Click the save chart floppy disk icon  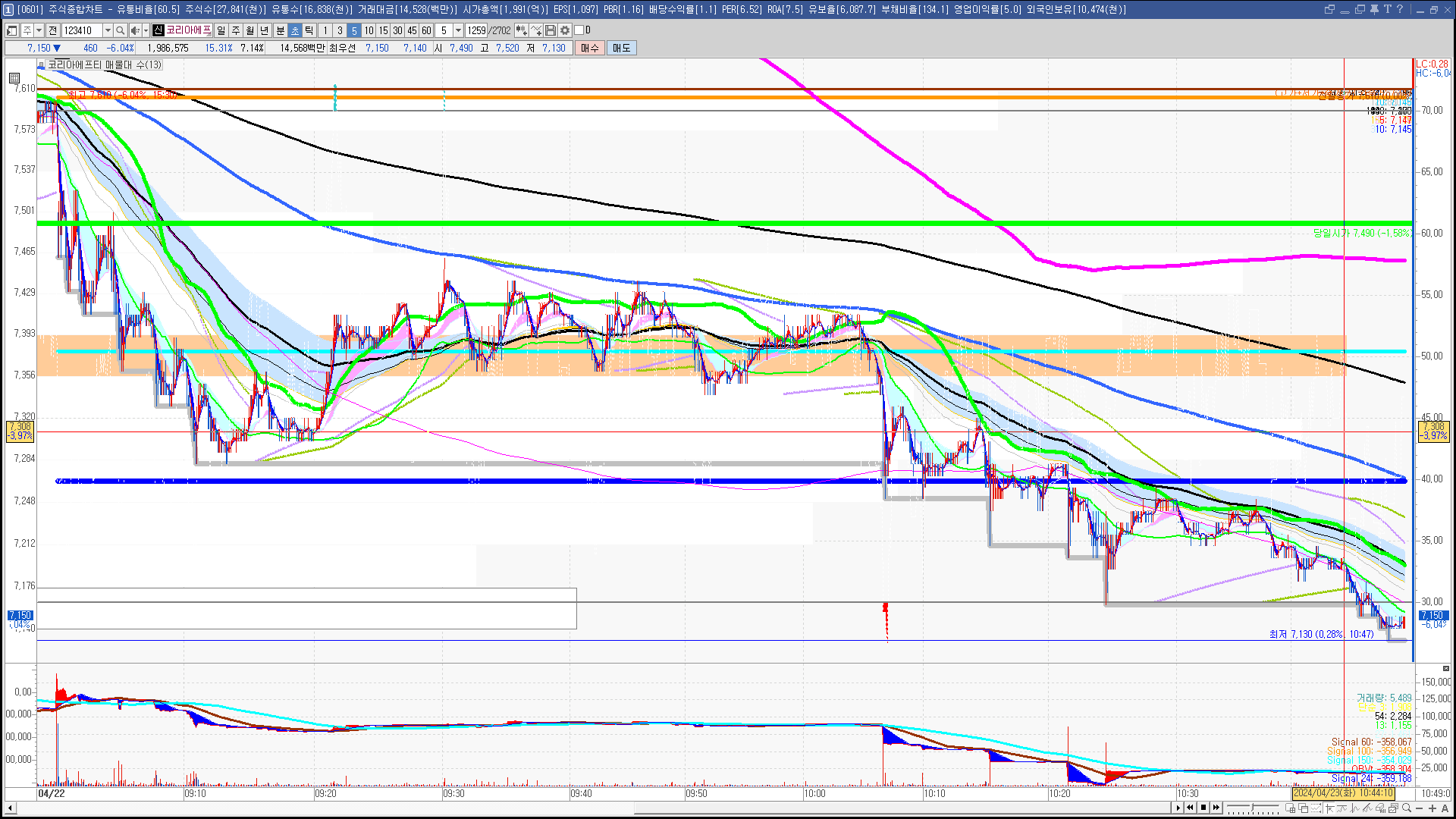pos(551,30)
